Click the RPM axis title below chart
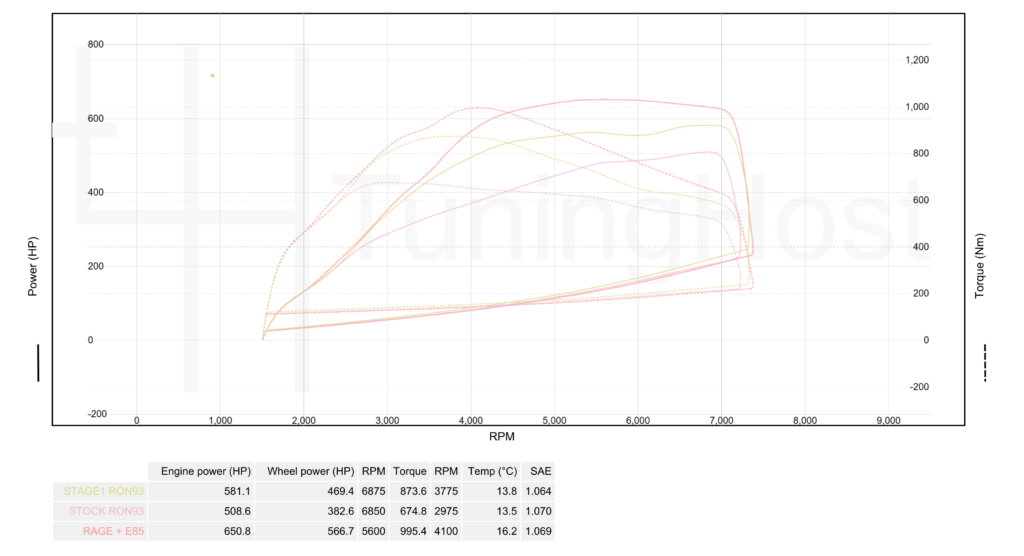The width and height of the screenshot is (1024, 556). (503, 436)
